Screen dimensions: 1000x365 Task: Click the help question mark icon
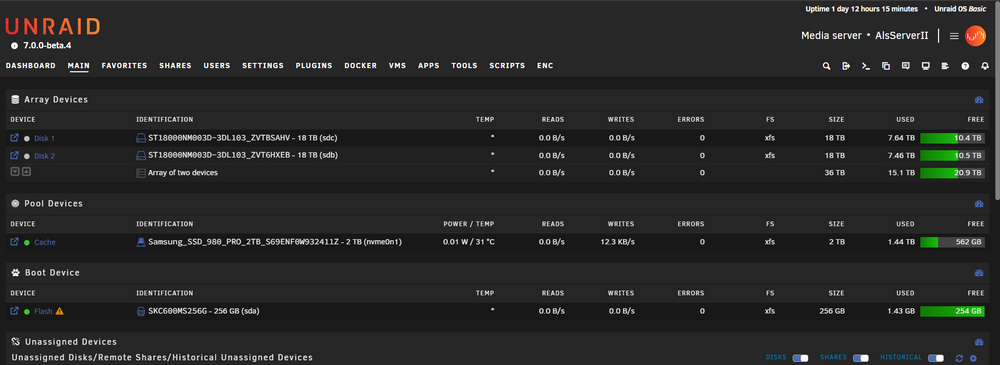(x=965, y=66)
